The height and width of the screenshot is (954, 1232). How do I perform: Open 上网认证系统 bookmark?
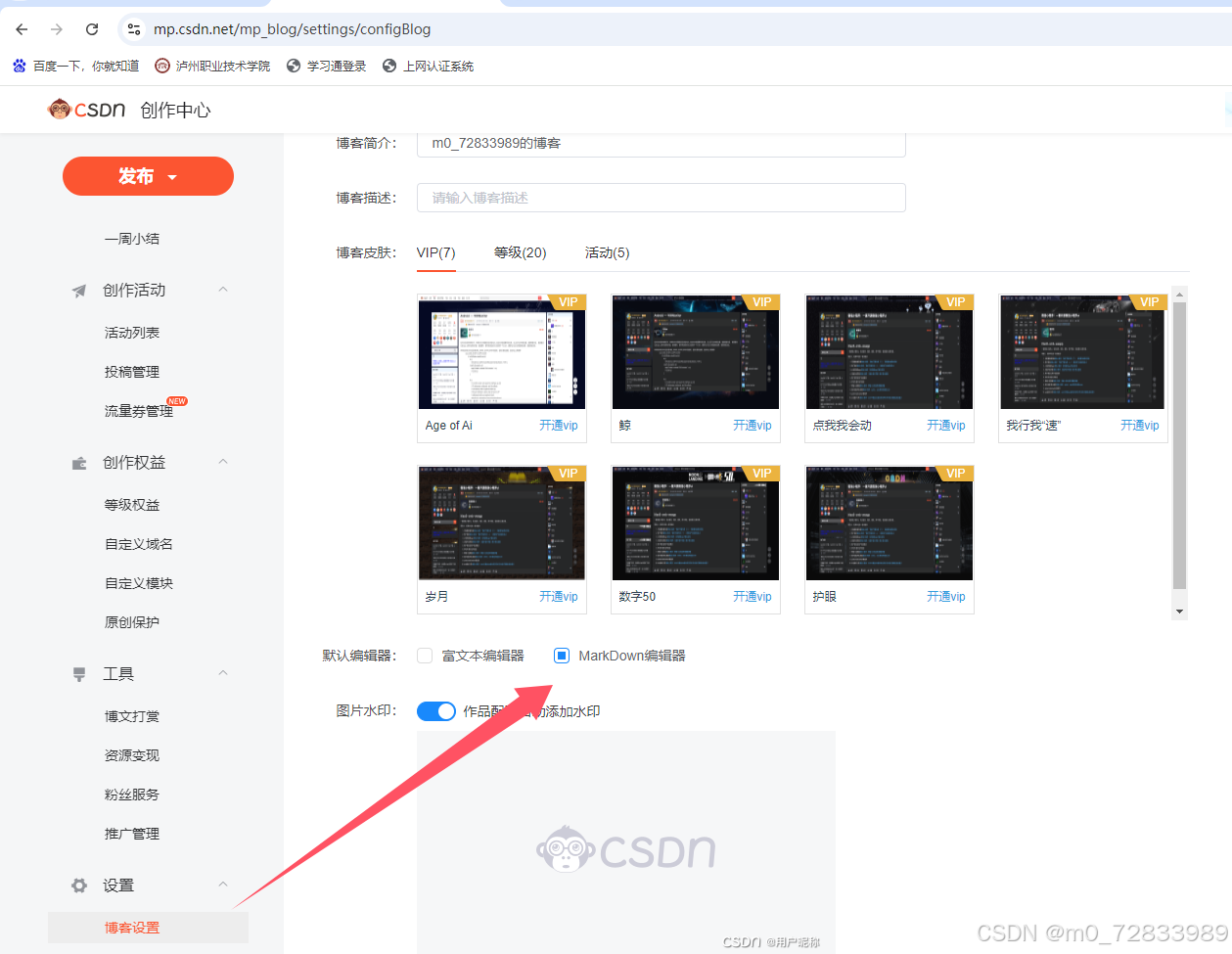click(428, 66)
